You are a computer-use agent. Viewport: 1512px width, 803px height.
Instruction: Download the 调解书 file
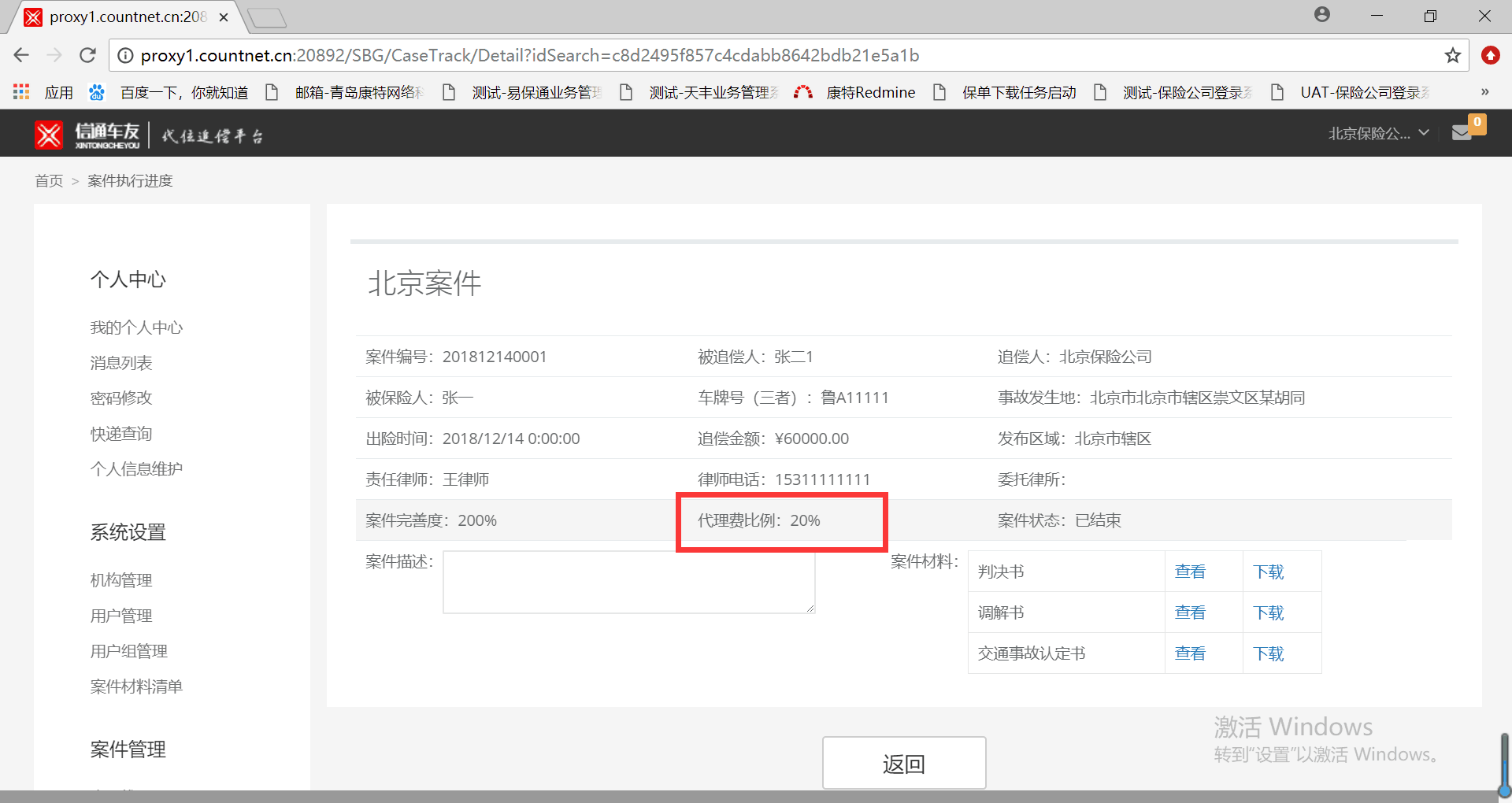tap(1268, 612)
